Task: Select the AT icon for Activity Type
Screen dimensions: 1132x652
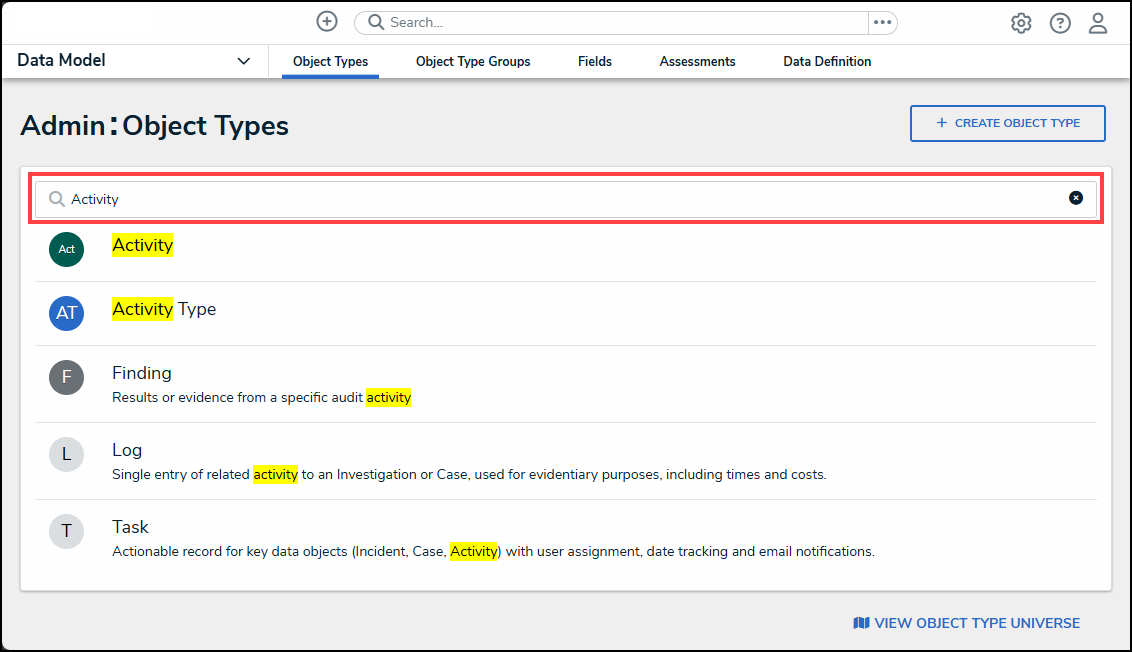Action: click(66, 313)
